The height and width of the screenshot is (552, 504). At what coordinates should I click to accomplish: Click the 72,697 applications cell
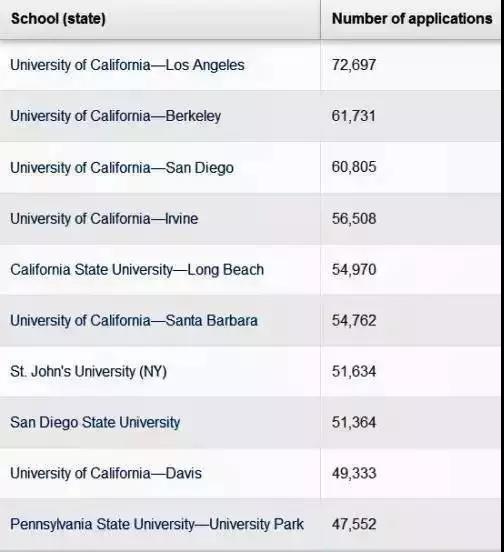[x=354, y=65]
